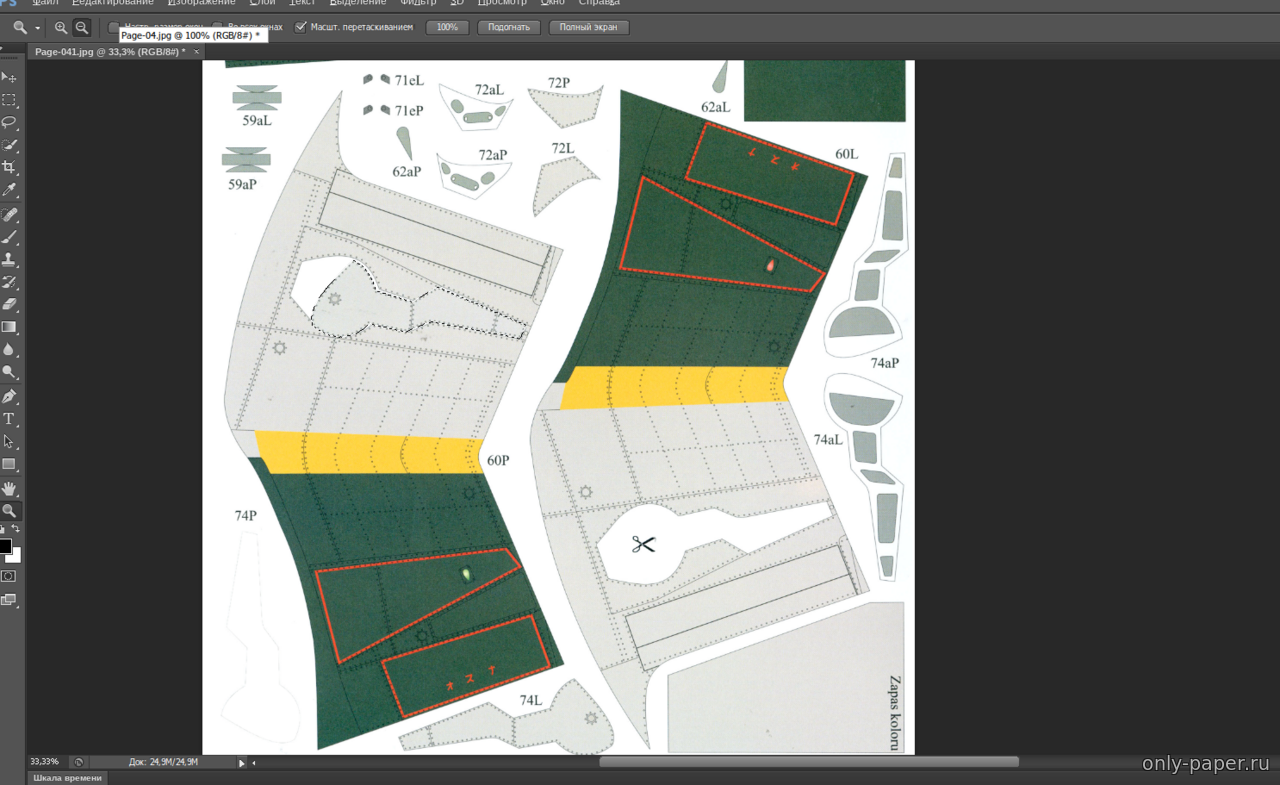Viewport: 1280px width, 785px height.
Task: Open the Zoom tool preset dropdown arrow
Action: pos(38,28)
